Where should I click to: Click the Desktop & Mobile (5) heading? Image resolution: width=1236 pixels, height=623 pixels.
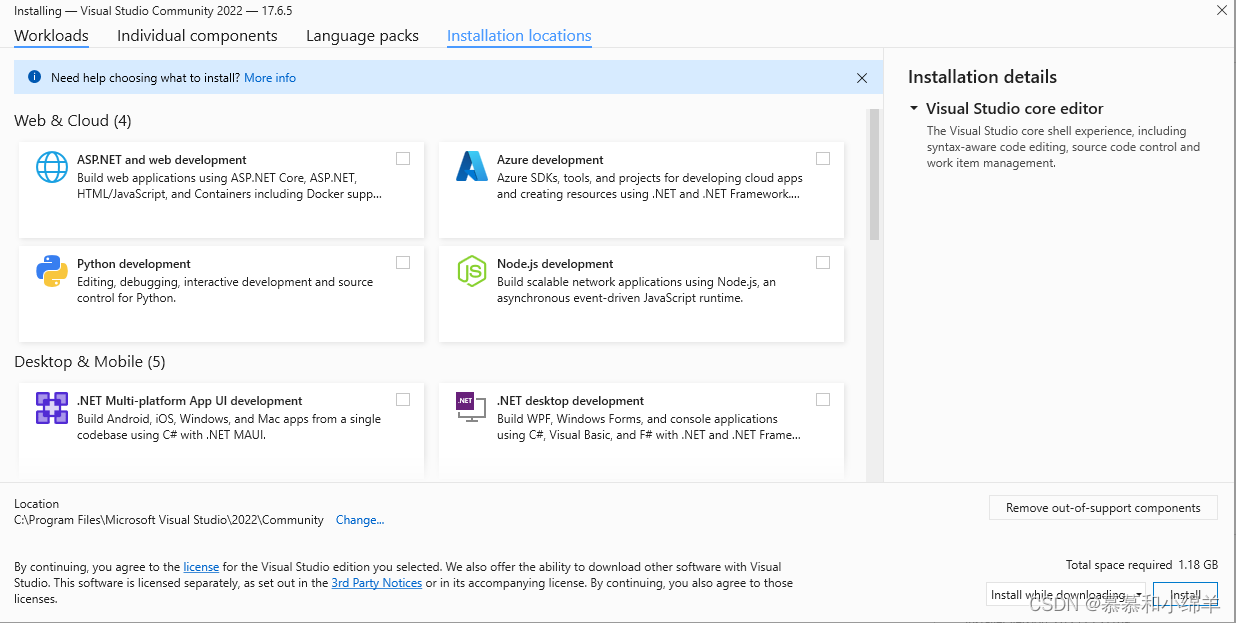[90, 362]
